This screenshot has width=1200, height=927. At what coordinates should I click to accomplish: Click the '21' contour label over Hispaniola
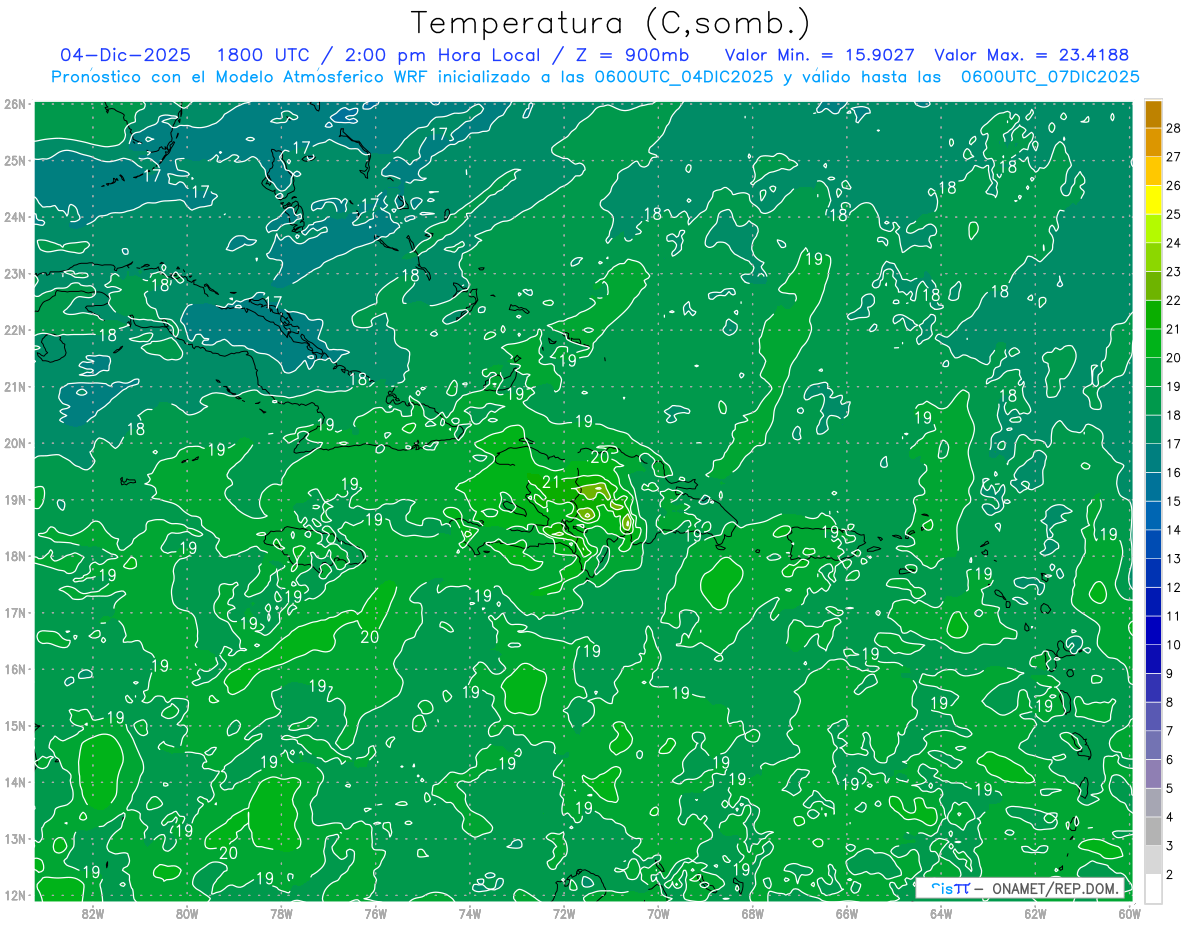pos(551,482)
